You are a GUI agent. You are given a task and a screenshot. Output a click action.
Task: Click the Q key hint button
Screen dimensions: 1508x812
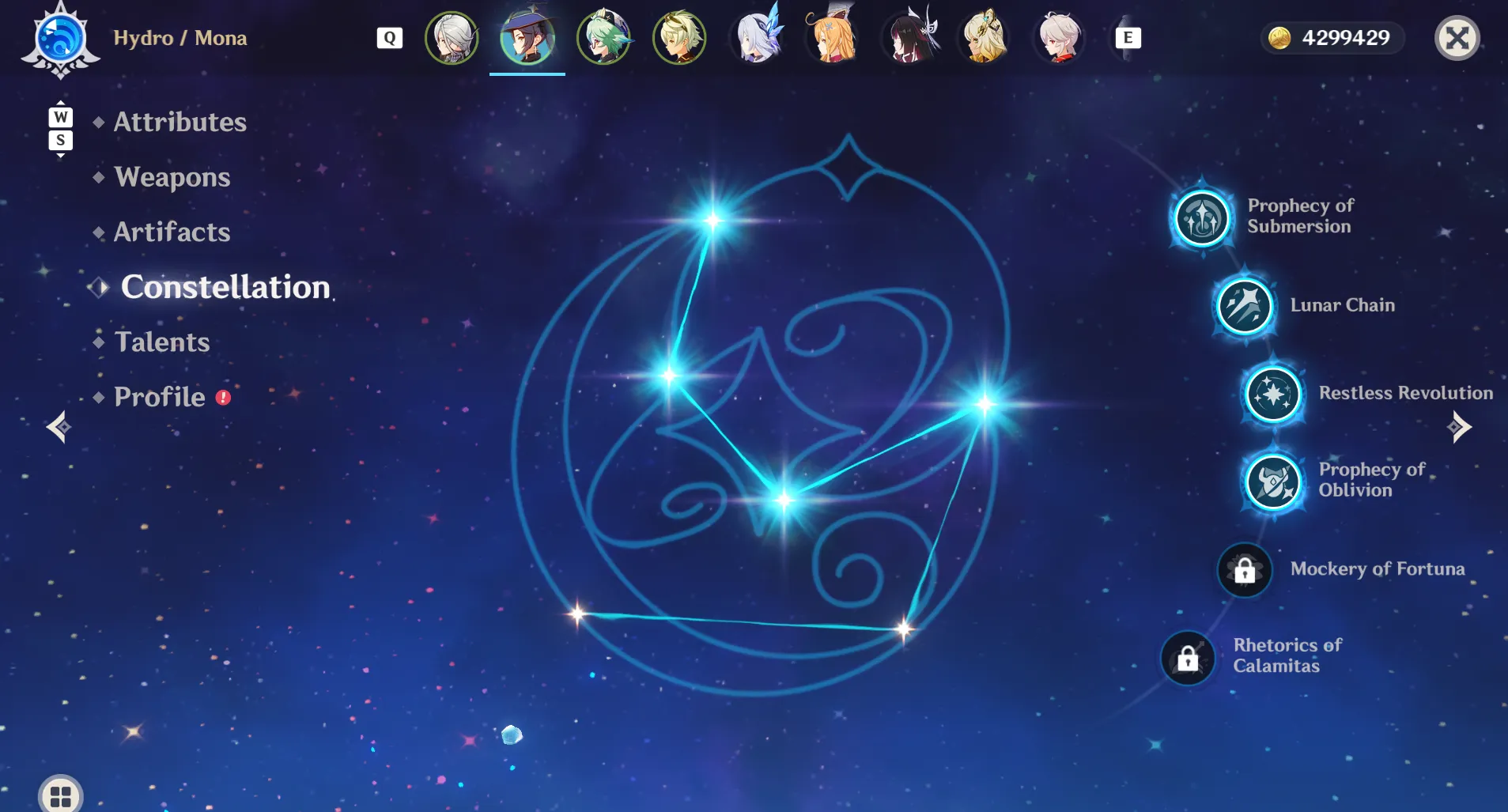click(x=389, y=38)
